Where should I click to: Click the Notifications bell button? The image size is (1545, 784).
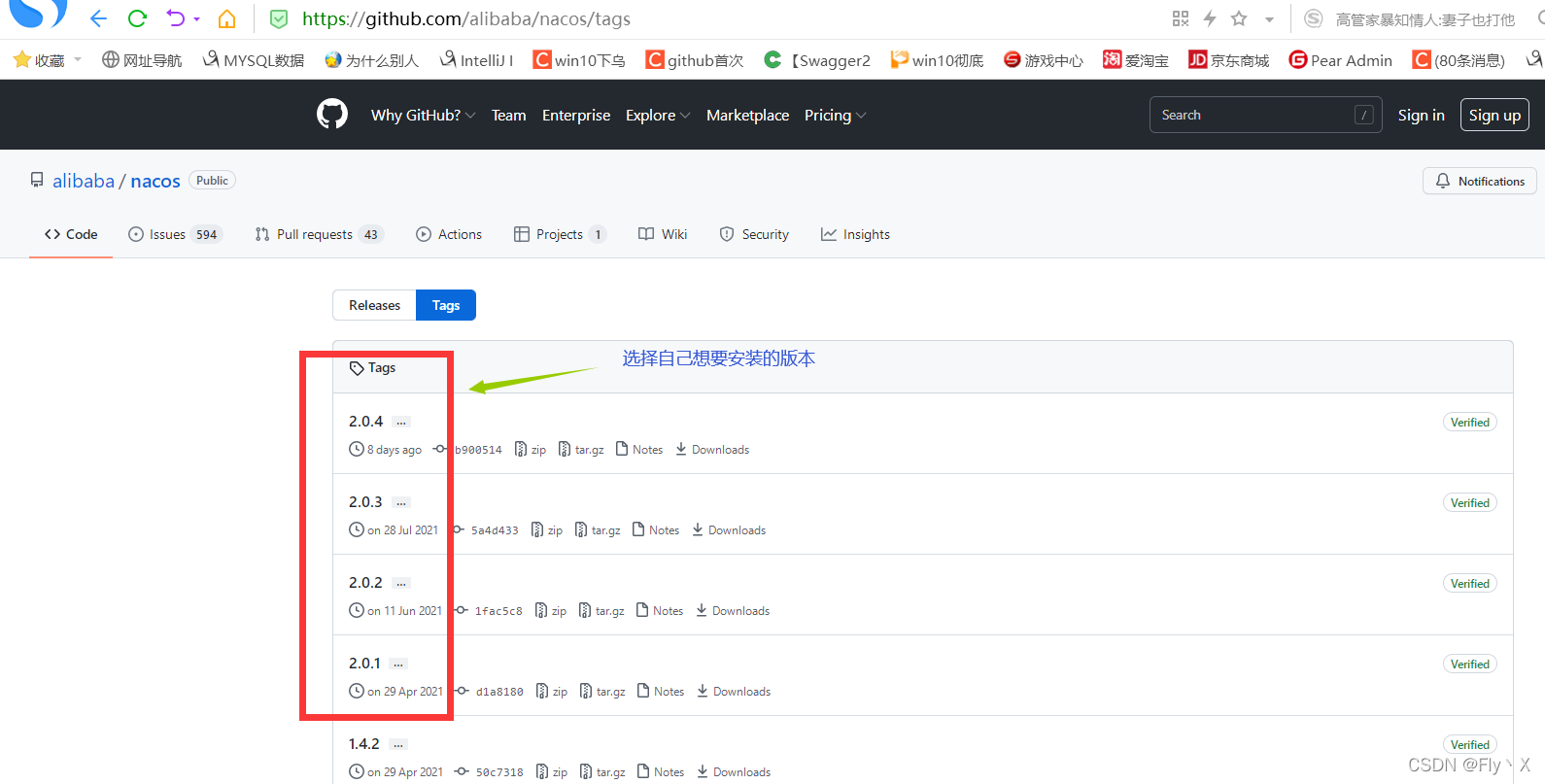pos(1480,181)
